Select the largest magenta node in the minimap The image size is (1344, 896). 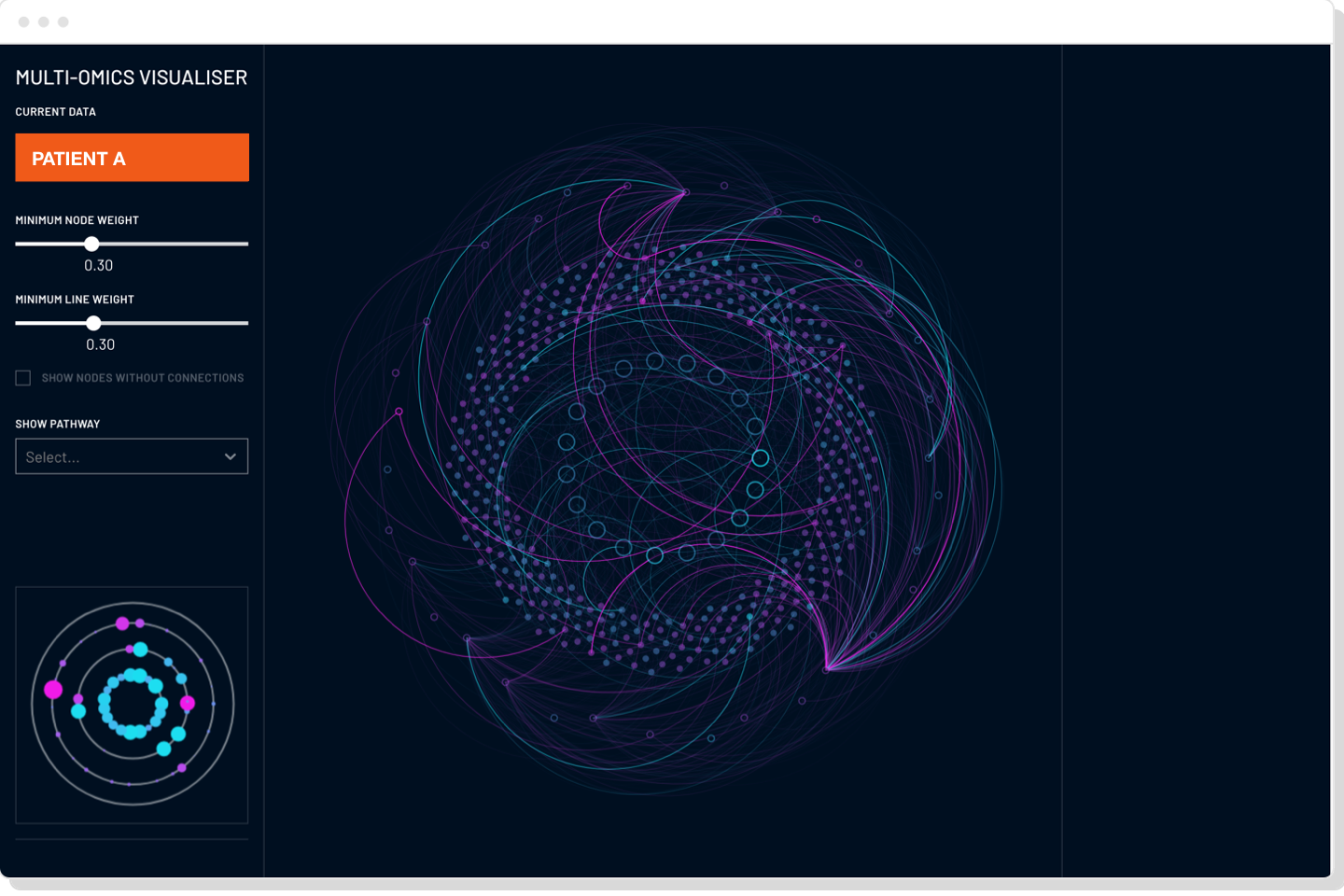click(x=53, y=690)
